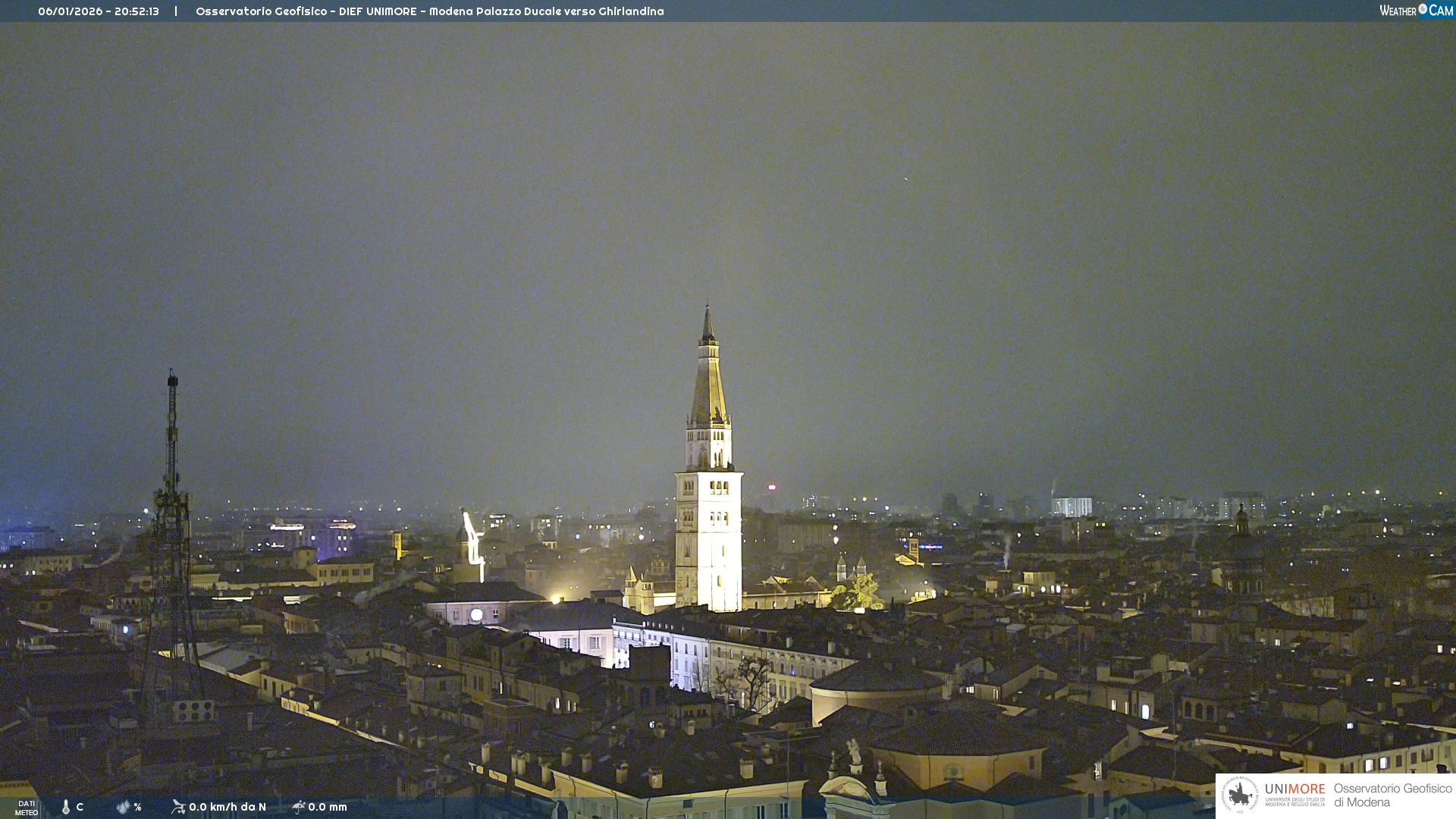Click the 0.0 mm rainfall reading
The width and height of the screenshot is (1456, 819).
328,807
